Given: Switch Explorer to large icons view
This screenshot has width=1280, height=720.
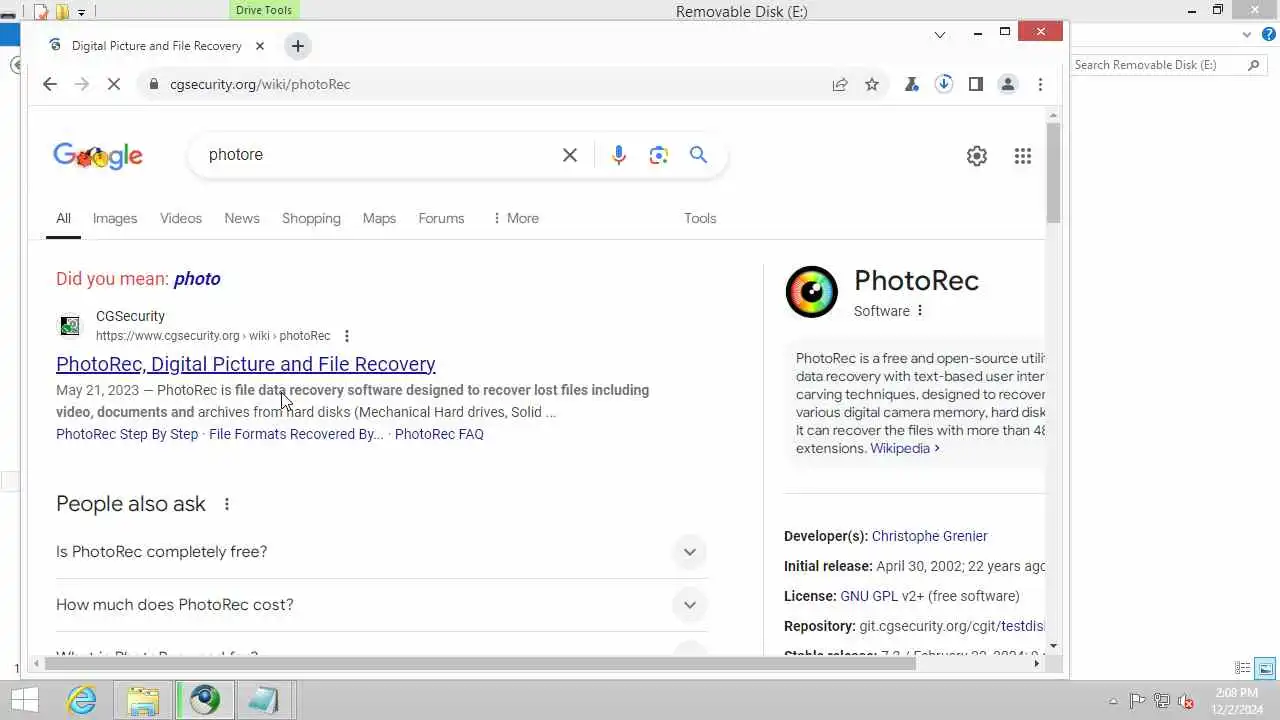Looking at the screenshot, I should (1265, 669).
